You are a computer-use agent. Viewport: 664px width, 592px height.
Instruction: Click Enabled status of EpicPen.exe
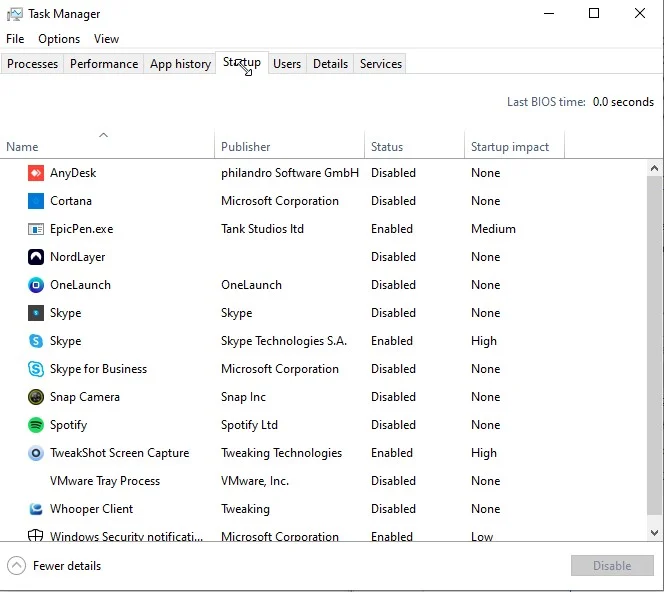pos(392,229)
